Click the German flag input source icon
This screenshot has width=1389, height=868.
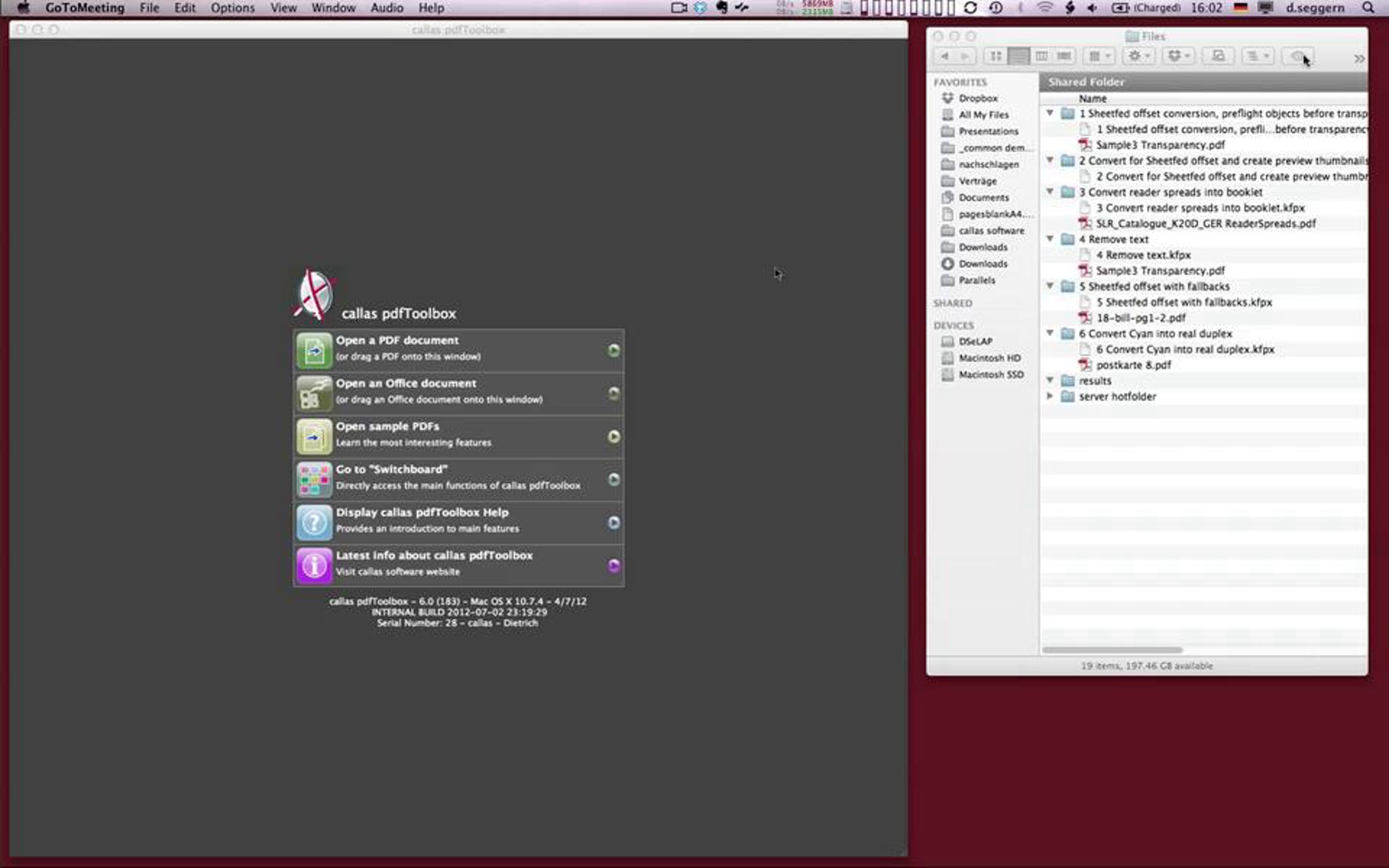[x=1240, y=8]
